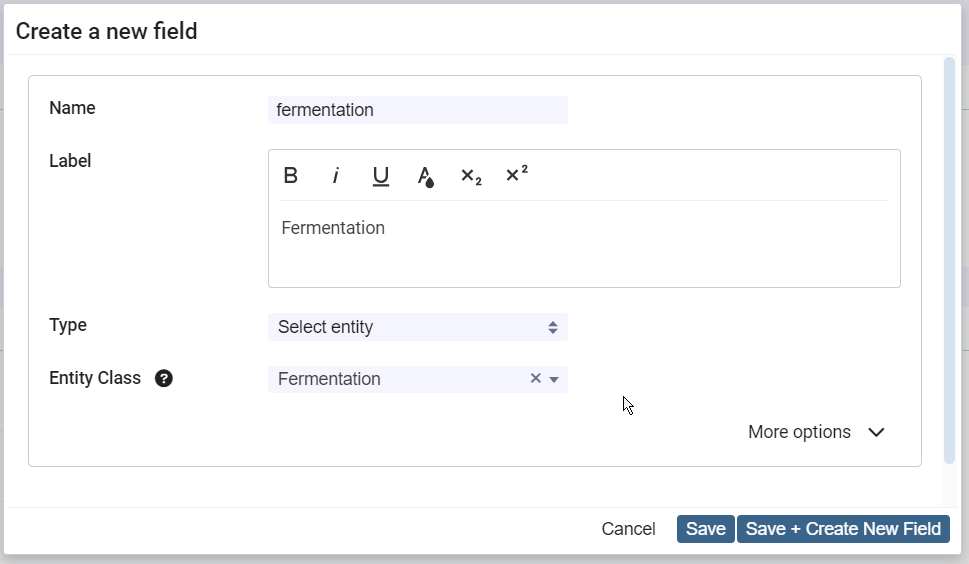Click Save + Create New Field

coord(843,529)
